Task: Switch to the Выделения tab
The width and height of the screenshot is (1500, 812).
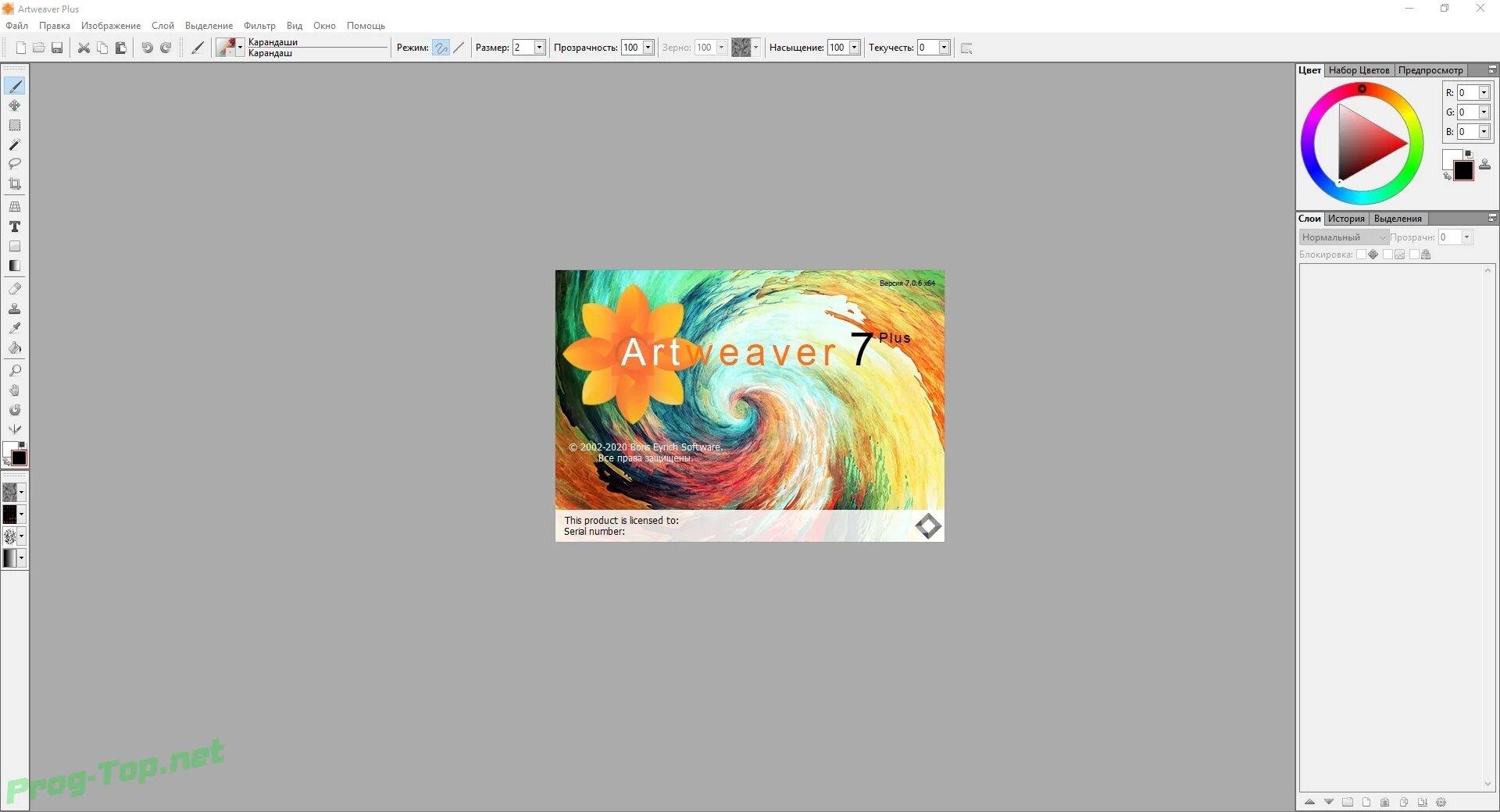Action: (x=1398, y=219)
